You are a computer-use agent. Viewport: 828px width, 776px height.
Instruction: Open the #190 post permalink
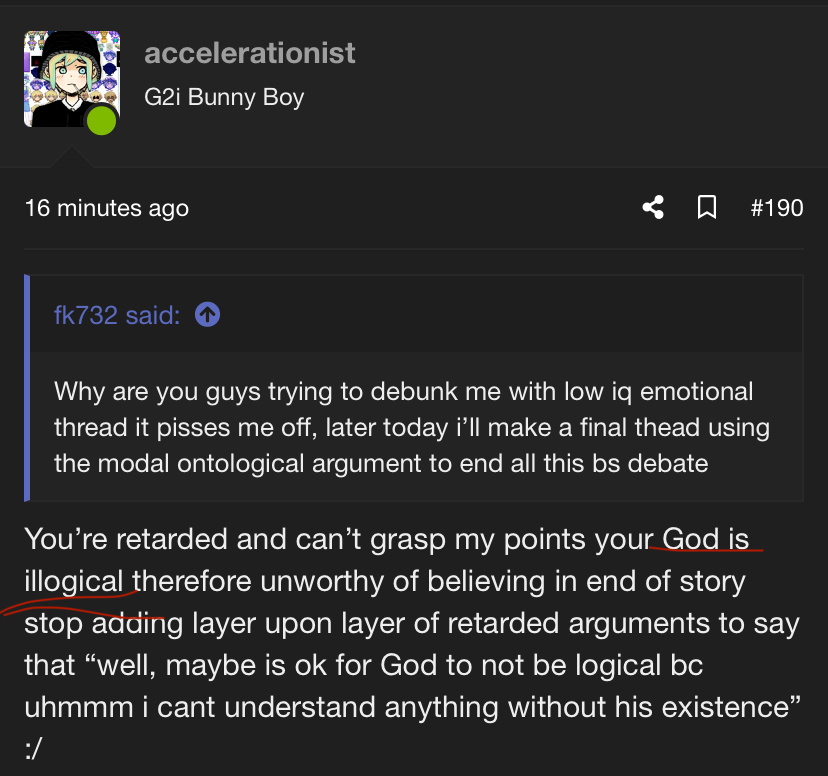(x=776, y=208)
